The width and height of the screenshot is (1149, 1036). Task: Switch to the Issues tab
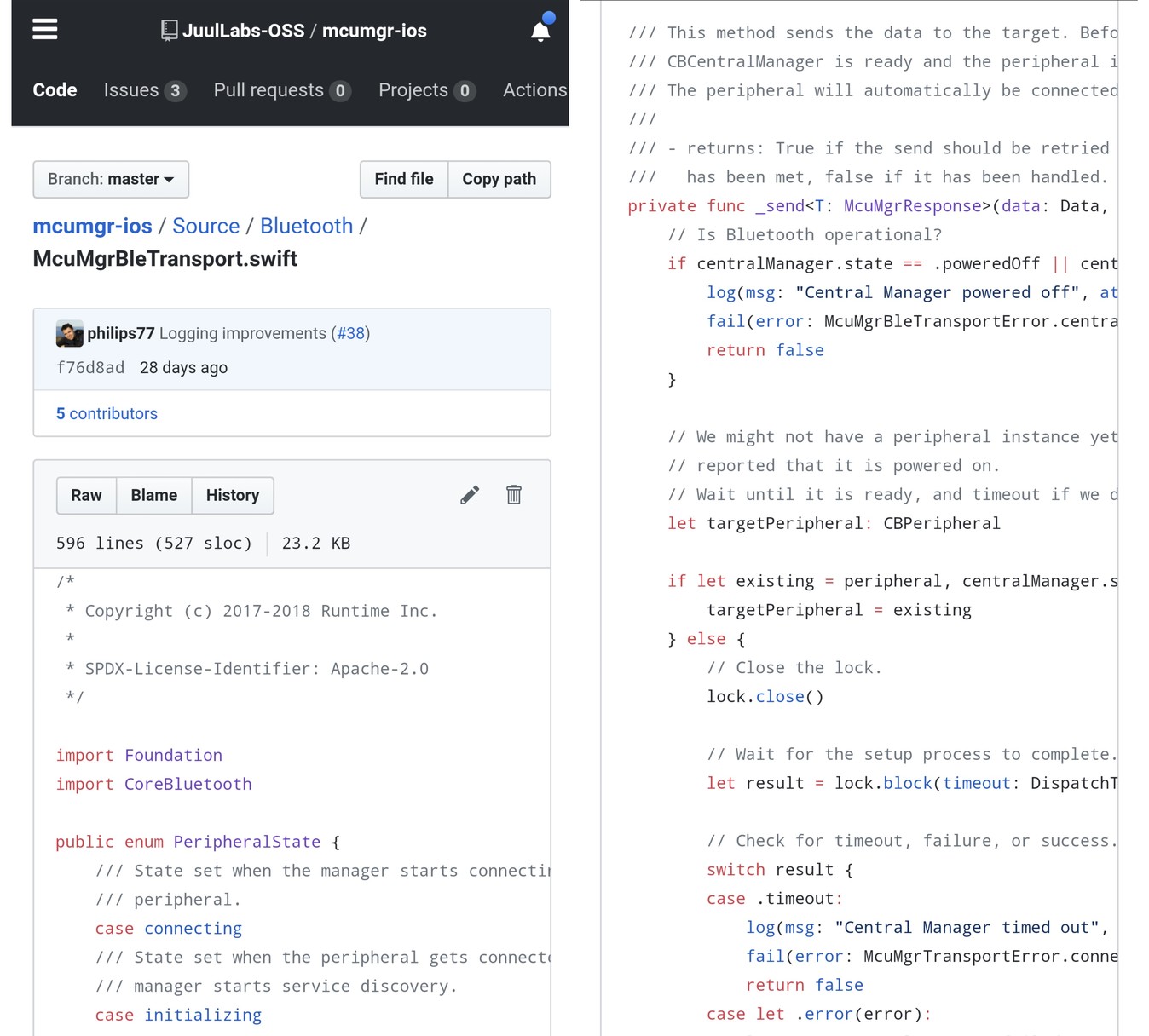(144, 90)
